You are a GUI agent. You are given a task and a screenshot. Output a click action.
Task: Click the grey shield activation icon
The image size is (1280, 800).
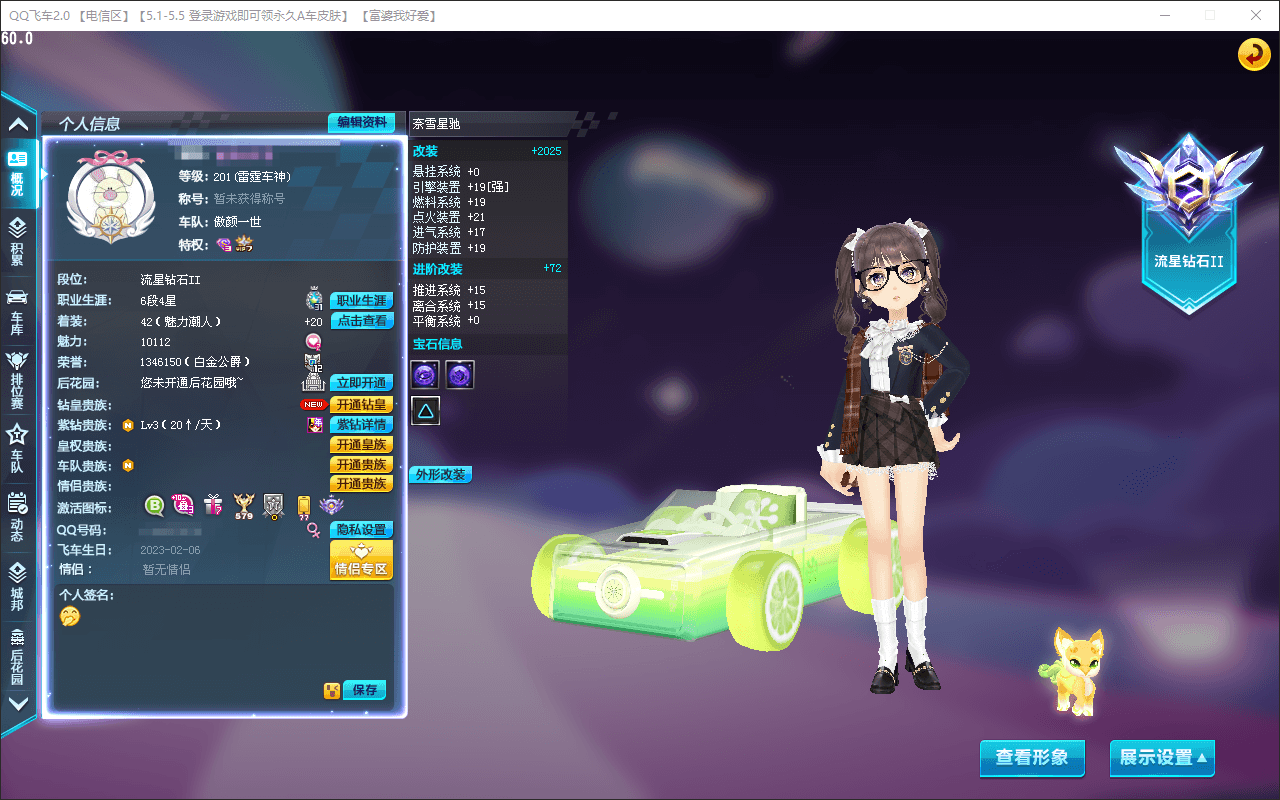[273, 506]
